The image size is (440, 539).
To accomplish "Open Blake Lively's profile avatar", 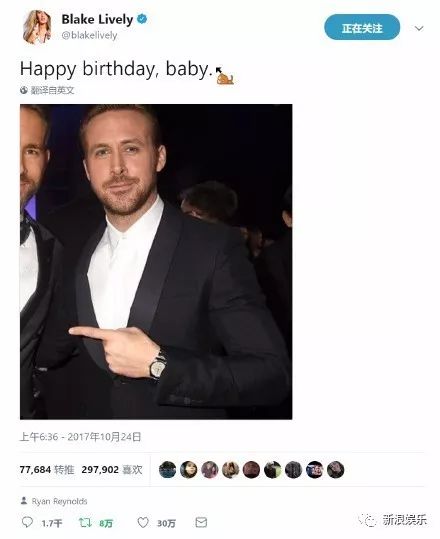I will click(x=37, y=27).
